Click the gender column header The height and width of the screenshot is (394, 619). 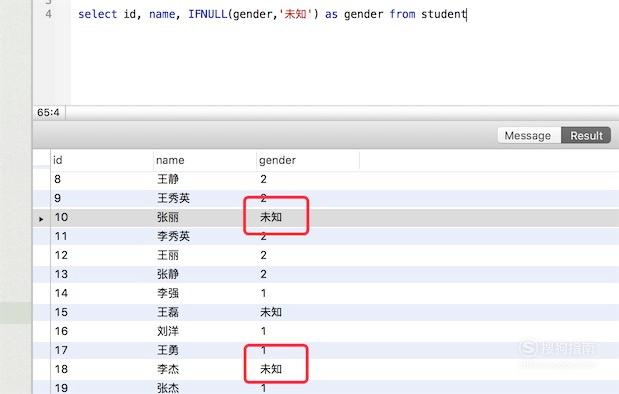pos(308,160)
